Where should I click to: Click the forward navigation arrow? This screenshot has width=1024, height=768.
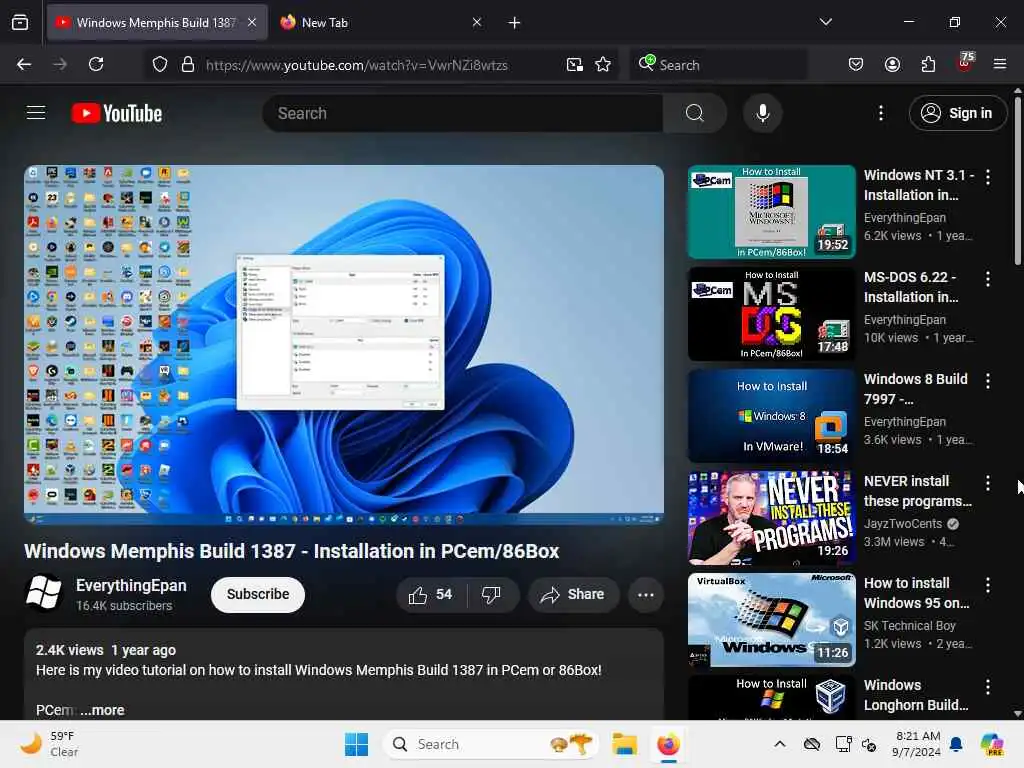pyautogui.click(x=60, y=64)
